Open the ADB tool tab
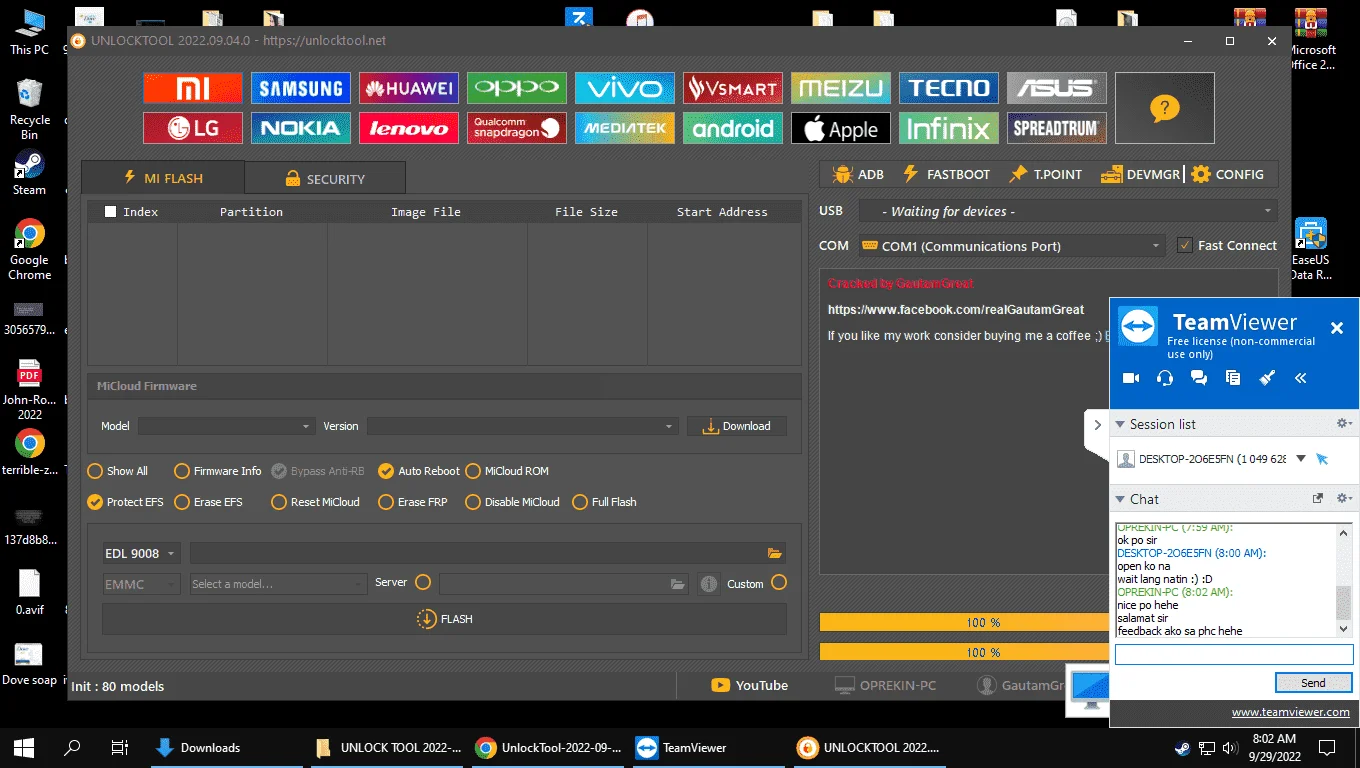This screenshot has width=1360, height=768. pos(858,174)
